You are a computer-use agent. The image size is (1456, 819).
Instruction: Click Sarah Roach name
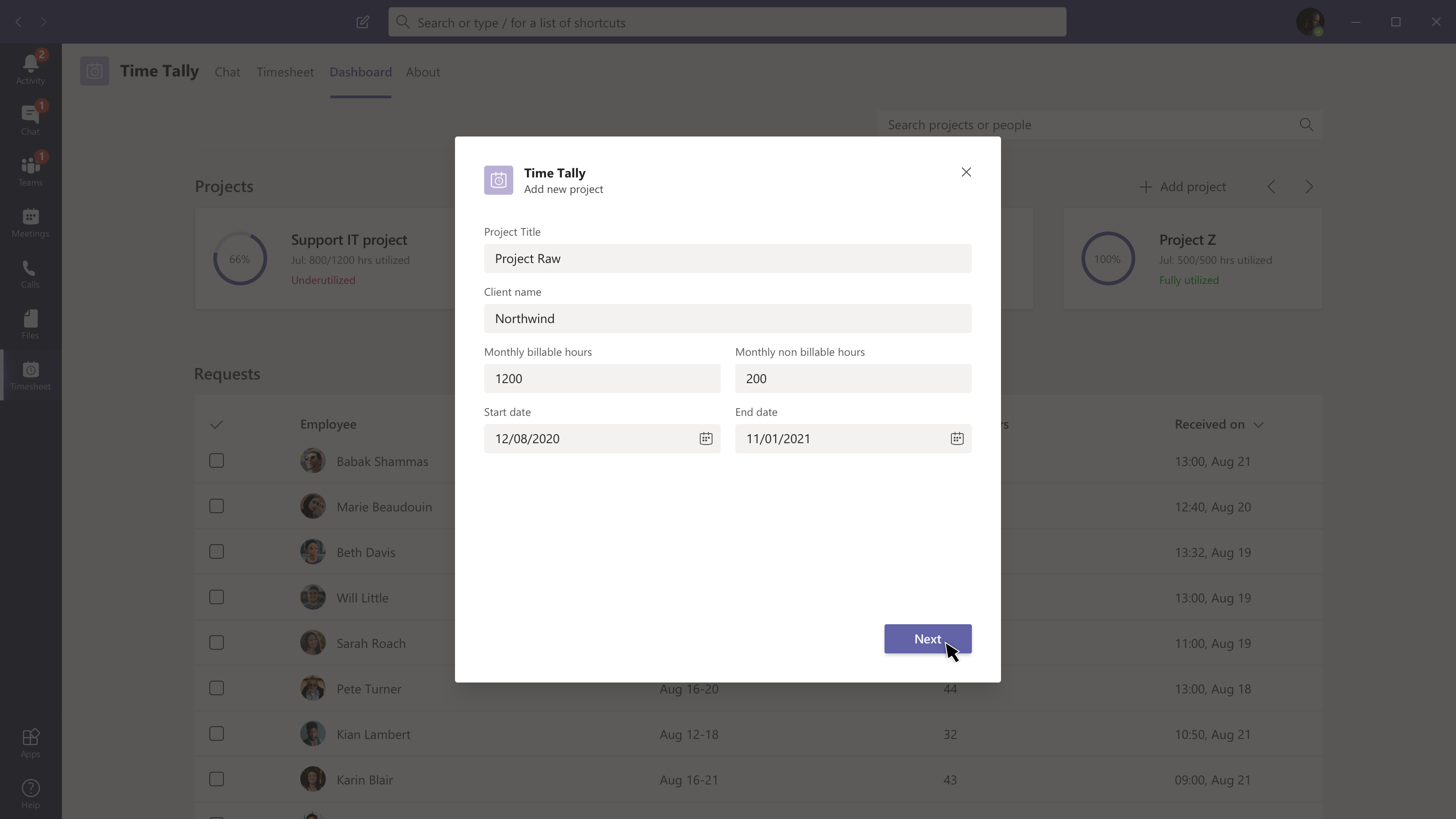pos(371,643)
